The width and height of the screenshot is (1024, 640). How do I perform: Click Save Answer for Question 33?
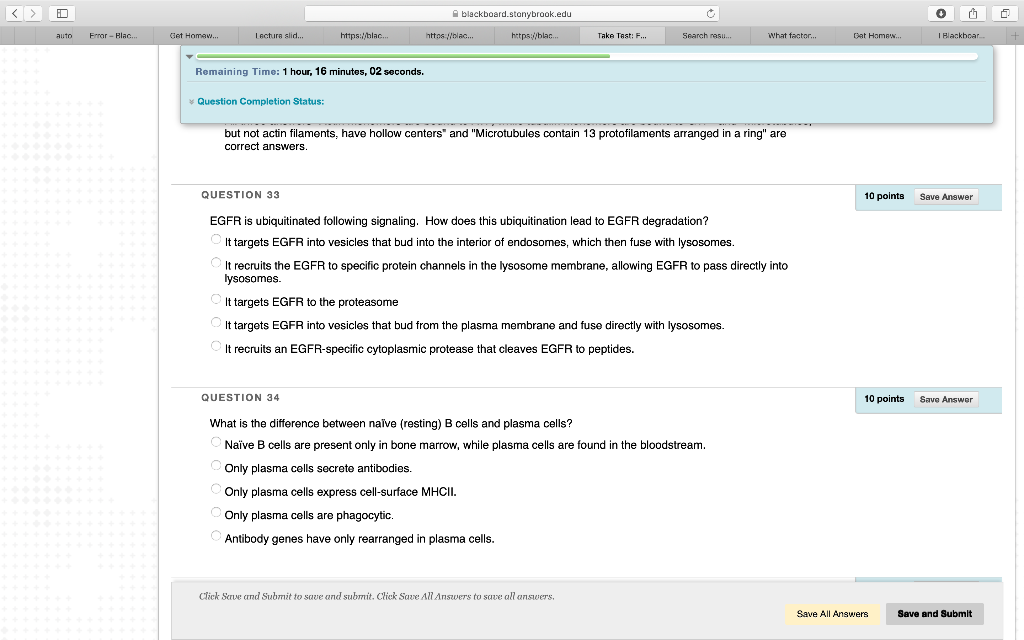945,197
